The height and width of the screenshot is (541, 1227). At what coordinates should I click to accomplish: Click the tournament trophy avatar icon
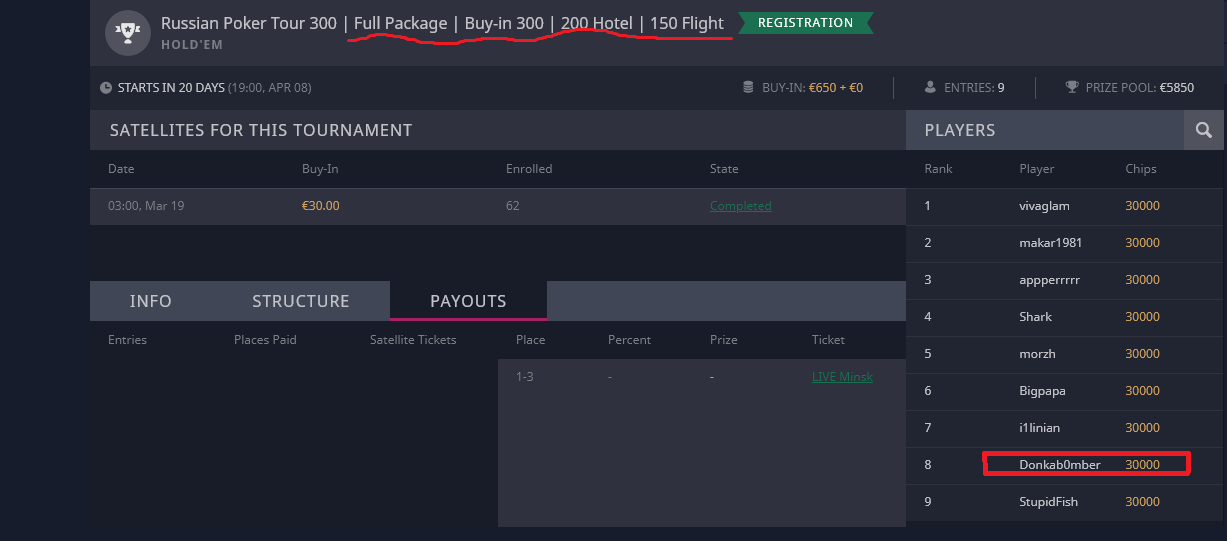(128, 32)
